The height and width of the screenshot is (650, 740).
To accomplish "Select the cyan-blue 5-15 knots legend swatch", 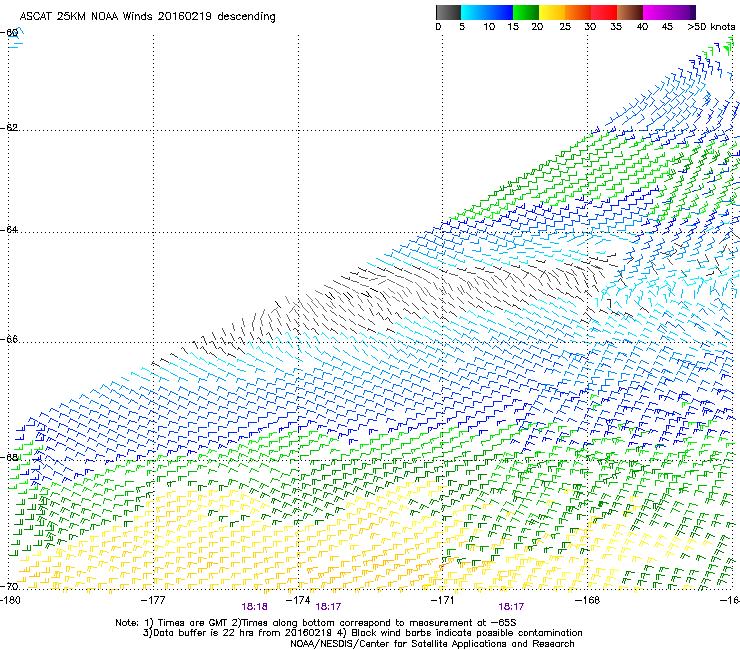I will (487, 12).
